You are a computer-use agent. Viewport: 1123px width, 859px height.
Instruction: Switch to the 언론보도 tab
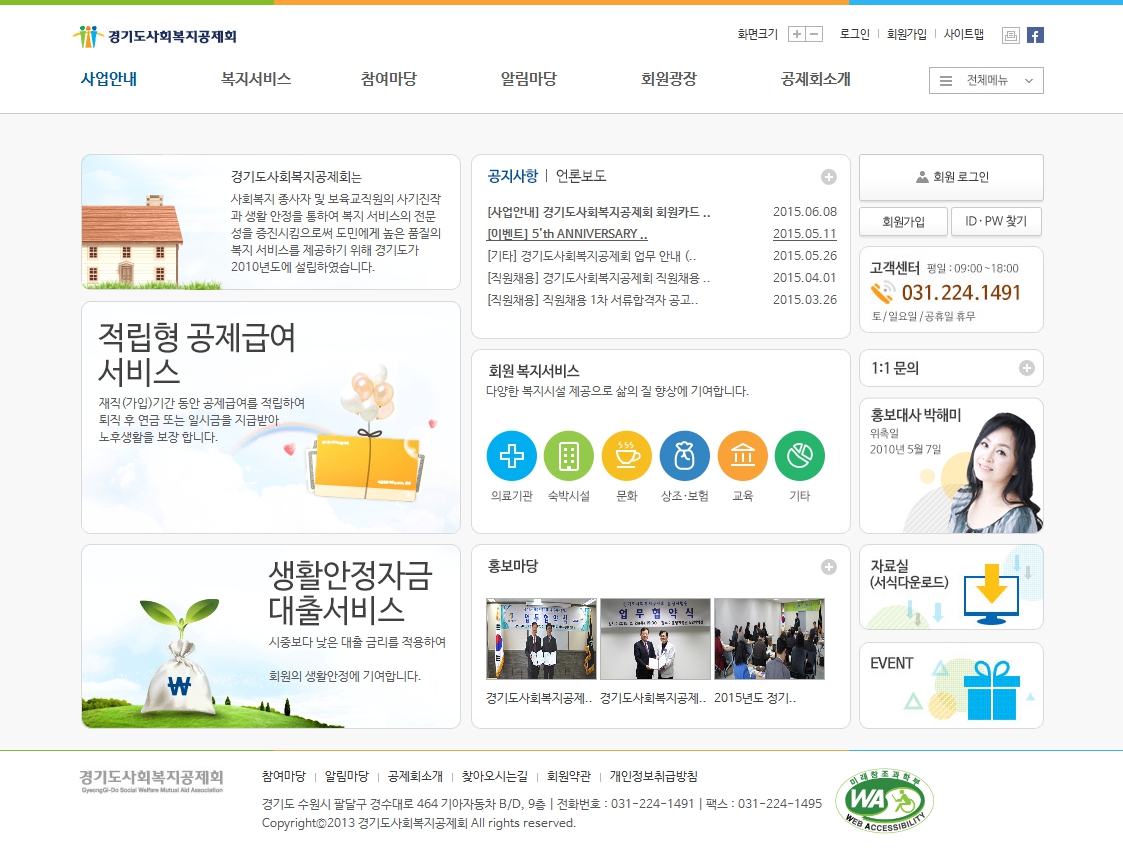click(581, 176)
